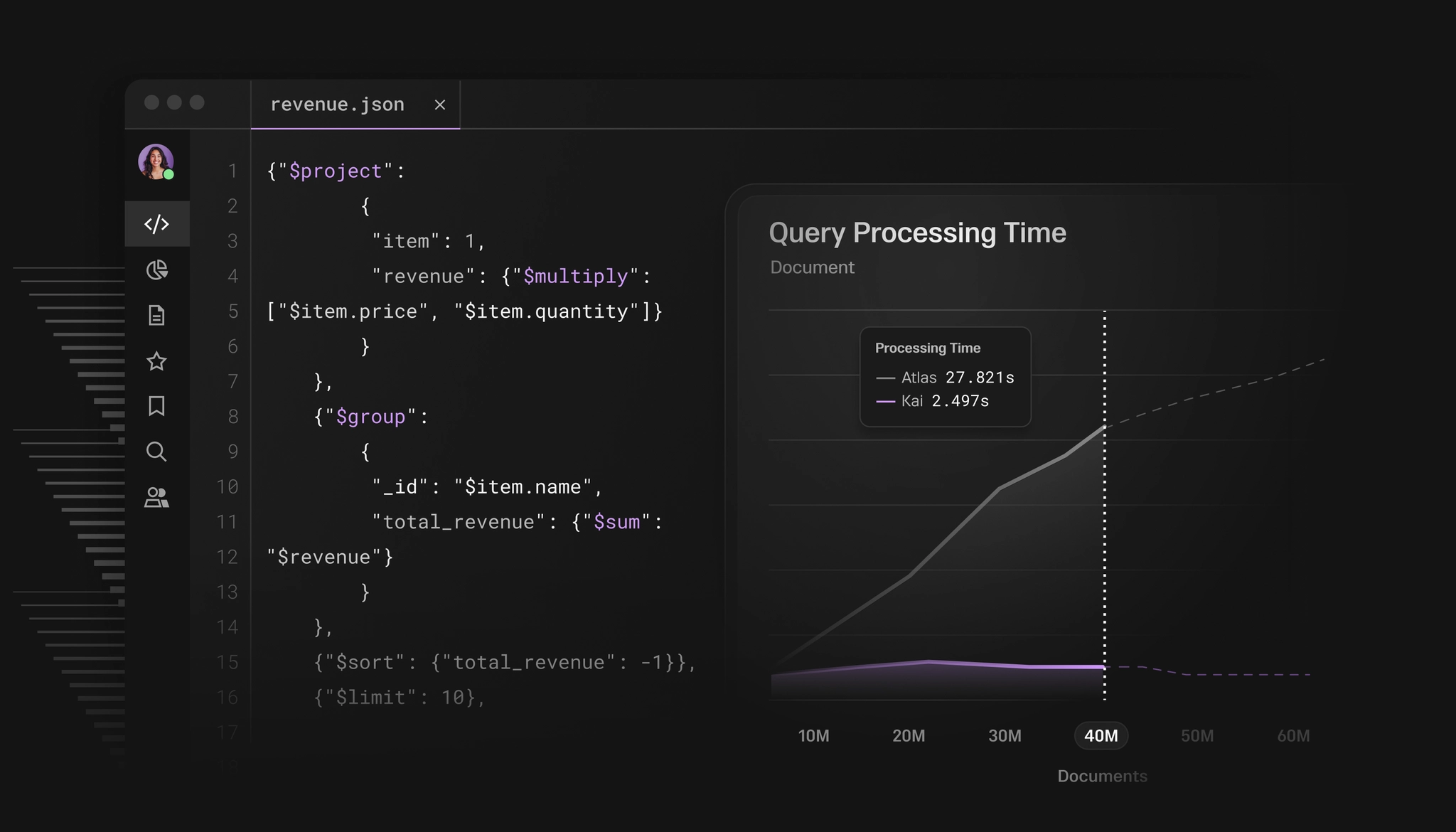Click the Query Processing Time heading
This screenshot has height=832, width=1456.
click(x=918, y=233)
